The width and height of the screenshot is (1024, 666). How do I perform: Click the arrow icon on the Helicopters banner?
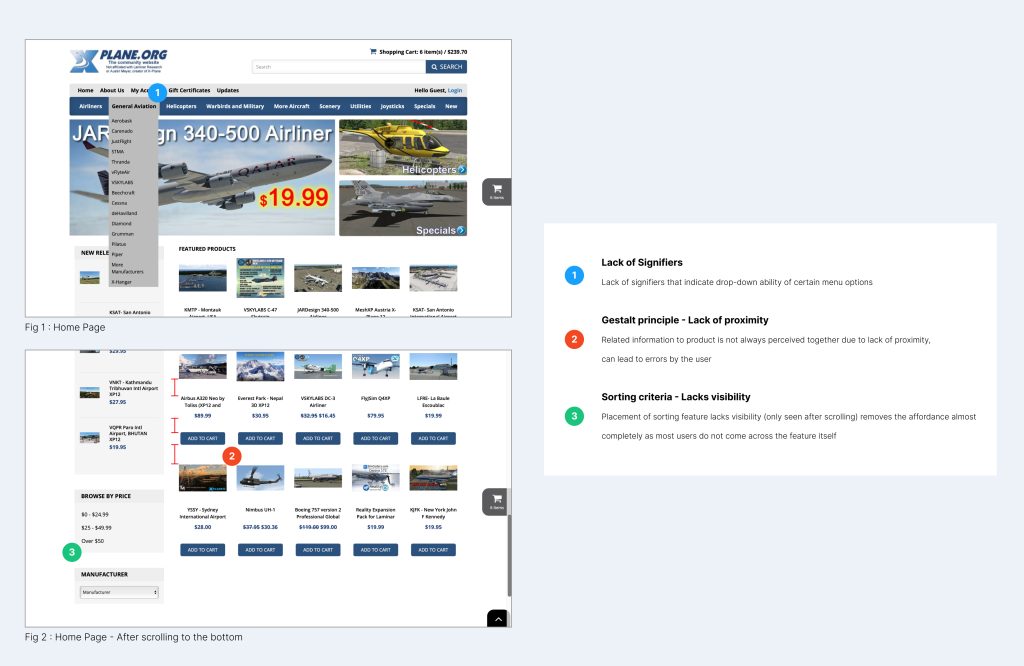click(462, 170)
